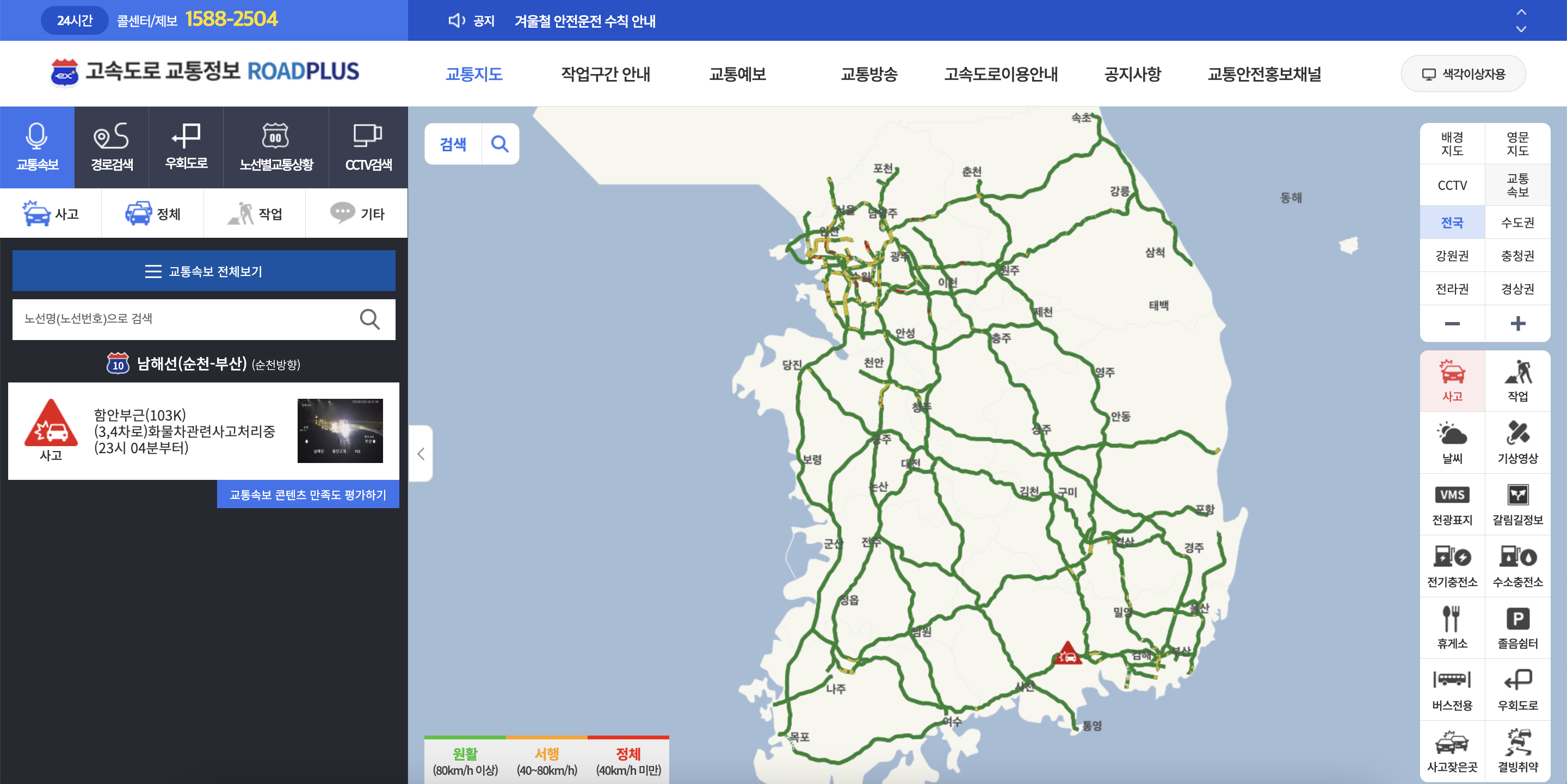
Task: Filter incidents by 정체 tab
Action: pos(153,213)
